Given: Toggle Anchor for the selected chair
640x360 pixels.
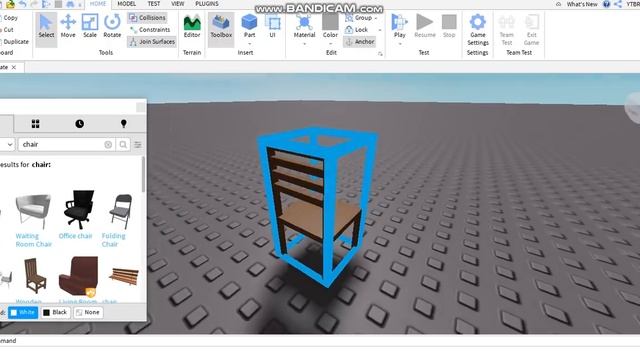Looking at the screenshot, I should coord(360,42).
